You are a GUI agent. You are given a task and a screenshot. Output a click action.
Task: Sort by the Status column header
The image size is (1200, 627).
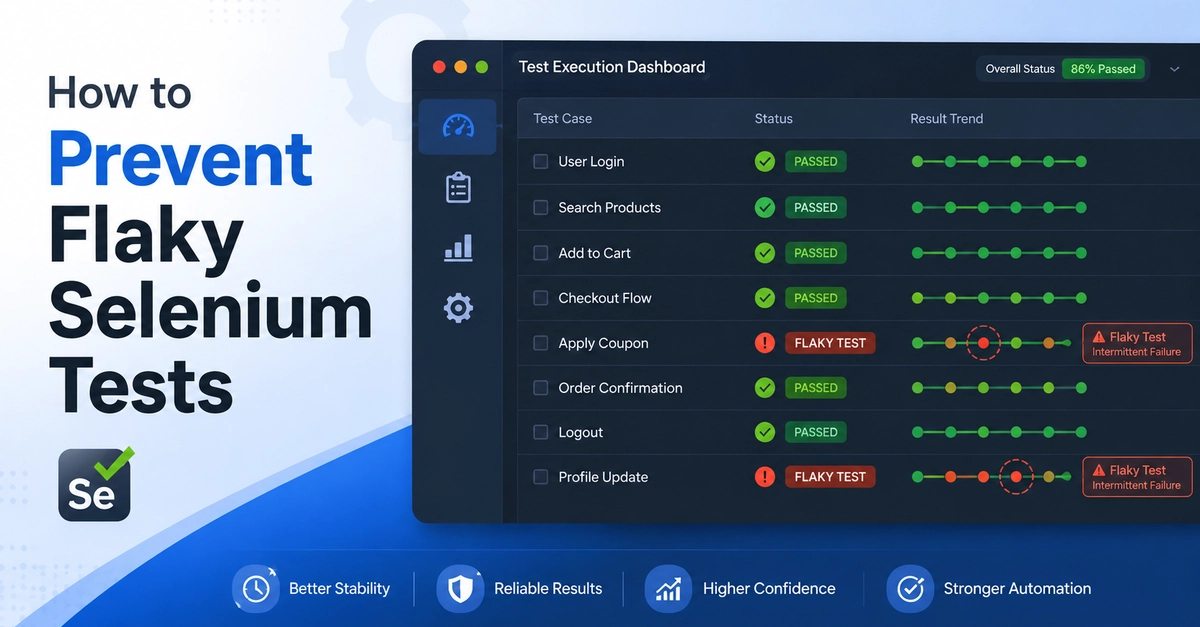pos(773,118)
